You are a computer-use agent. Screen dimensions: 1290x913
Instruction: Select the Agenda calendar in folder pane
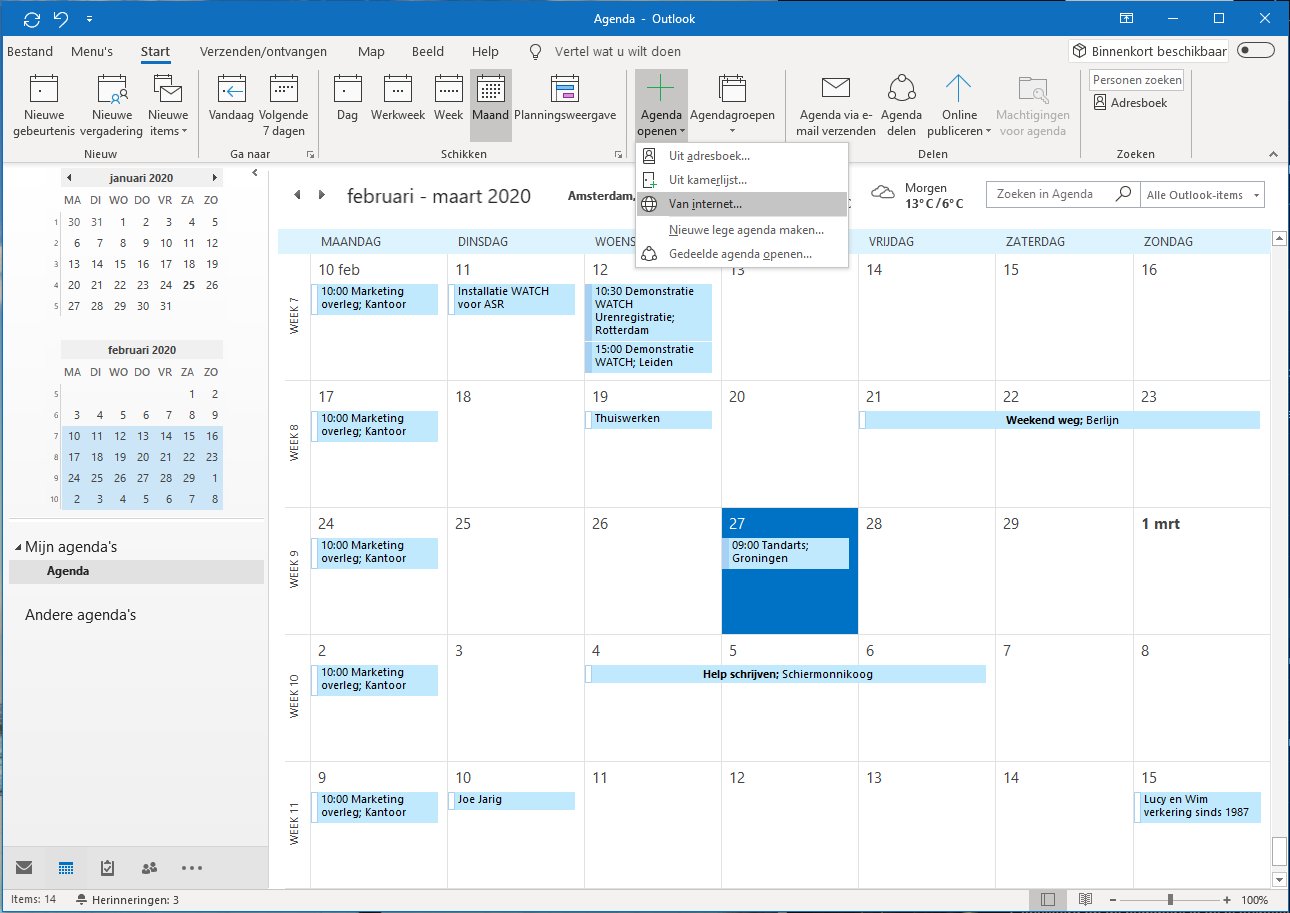pyautogui.click(x=136, y=571)
